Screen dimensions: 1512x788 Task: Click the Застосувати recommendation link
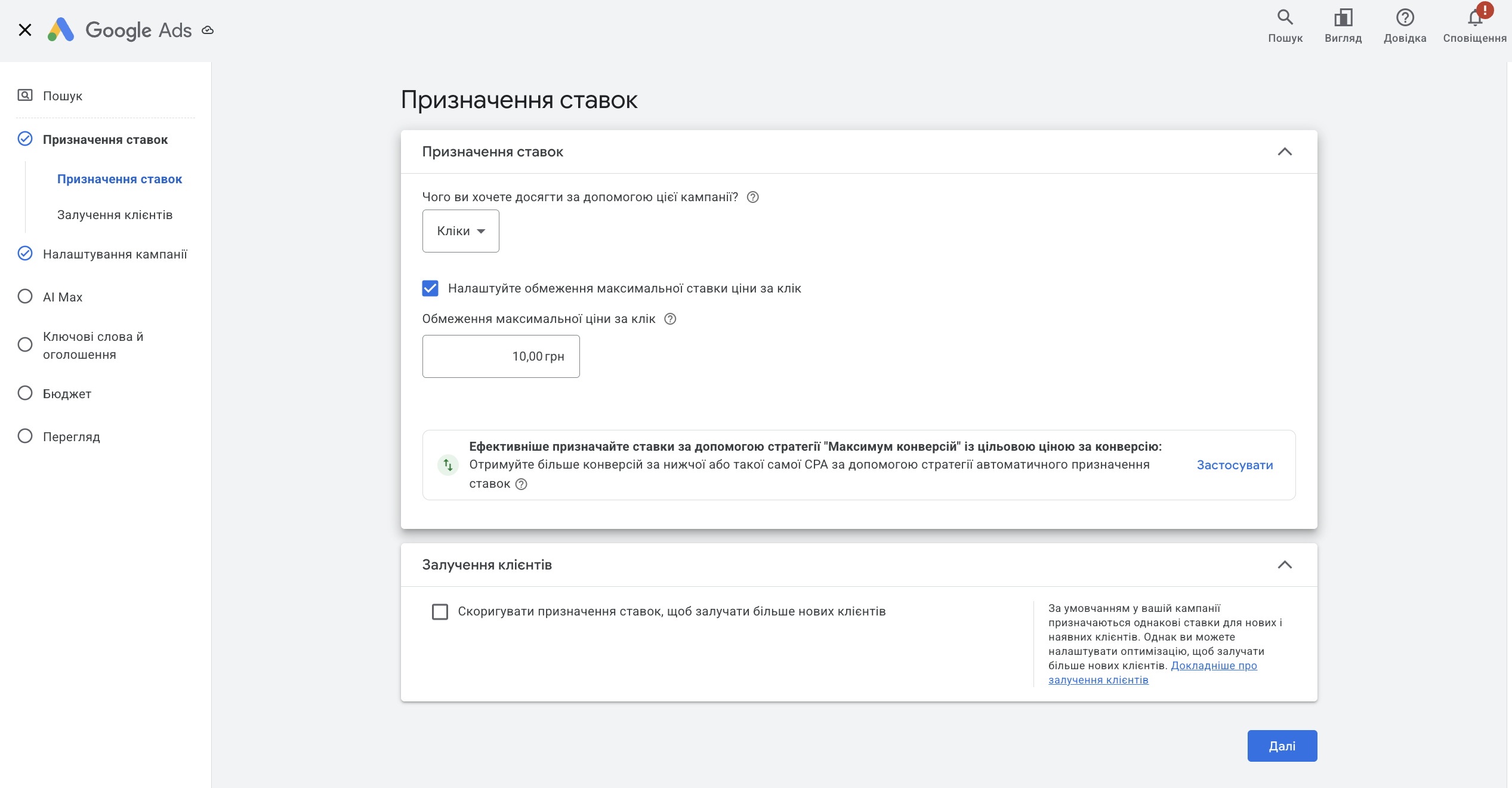click(x=1235, y=465)
